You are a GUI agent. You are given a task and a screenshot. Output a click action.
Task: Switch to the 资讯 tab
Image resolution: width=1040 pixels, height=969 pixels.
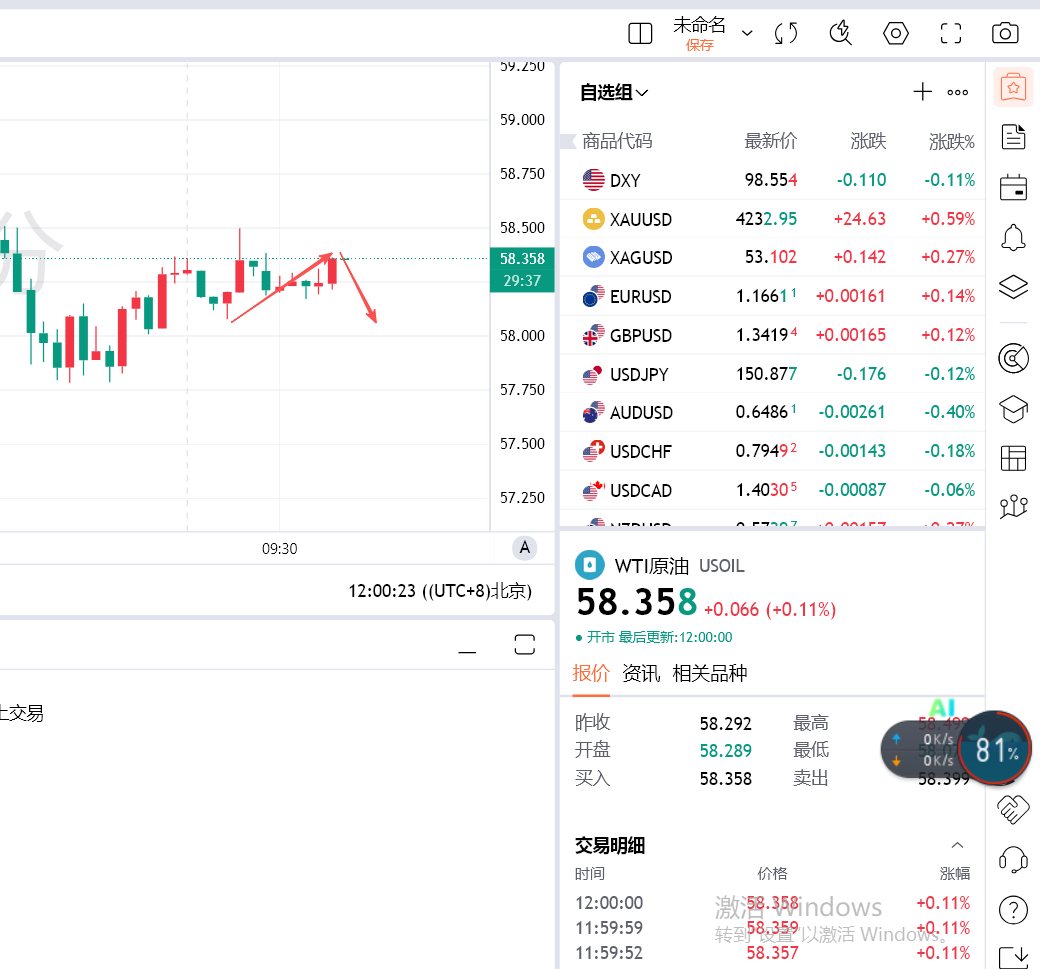click(641, 673)
